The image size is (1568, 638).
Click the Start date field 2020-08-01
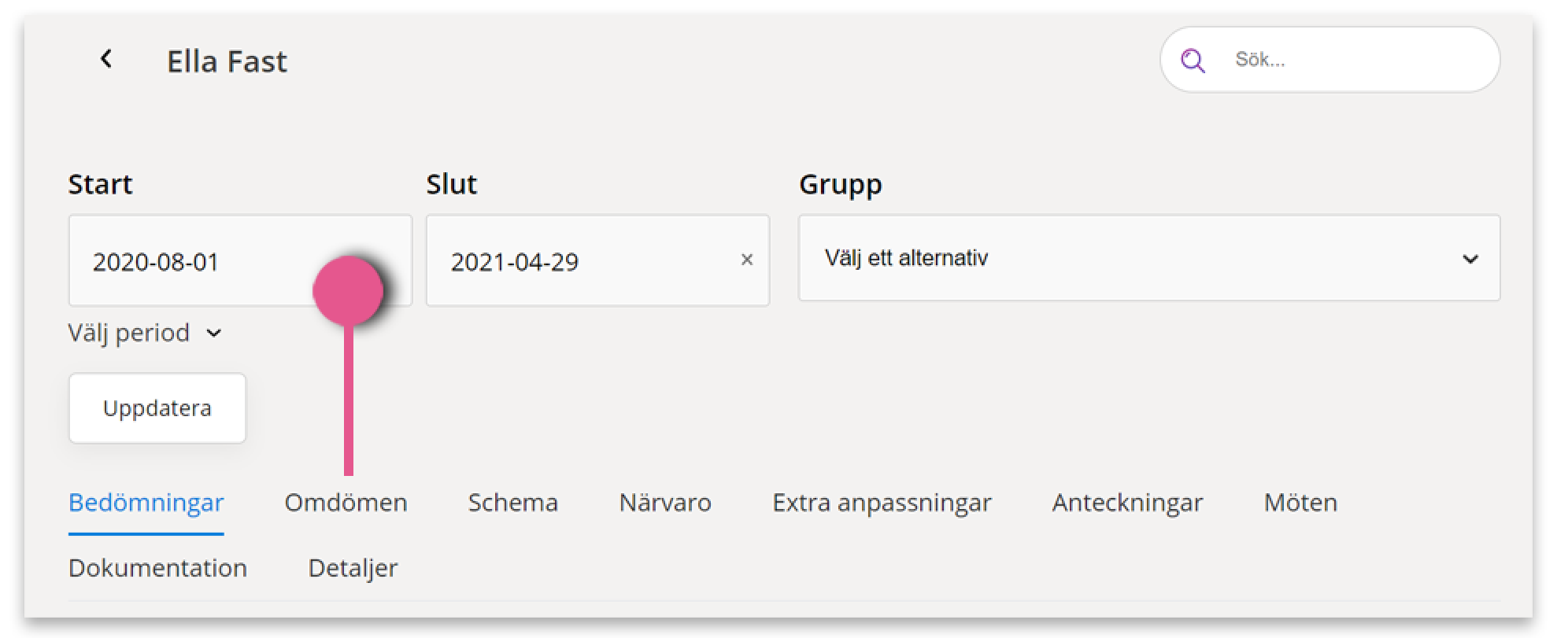click(240, 260)
